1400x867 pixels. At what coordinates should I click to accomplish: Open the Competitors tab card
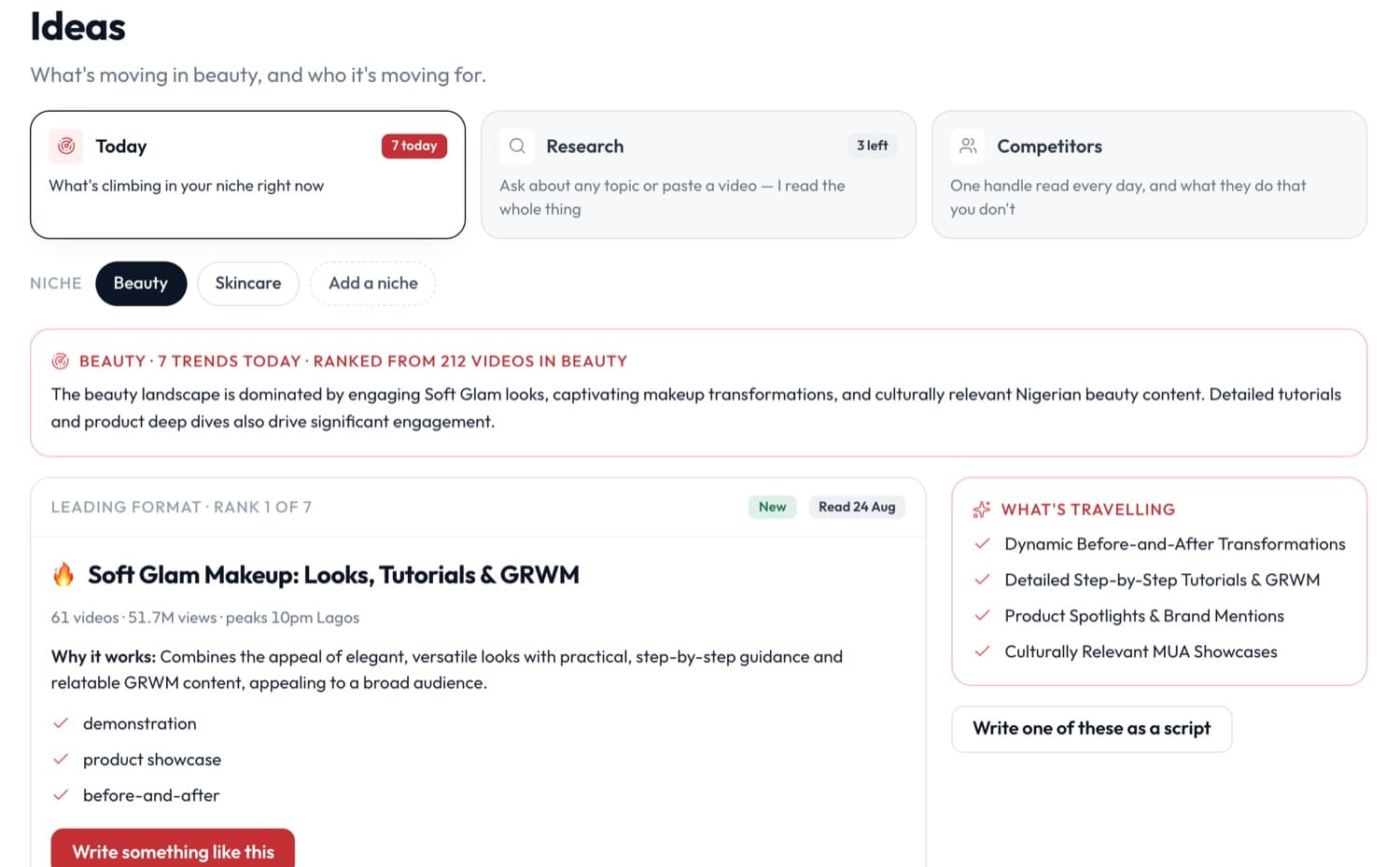[x=1149, y=175]
